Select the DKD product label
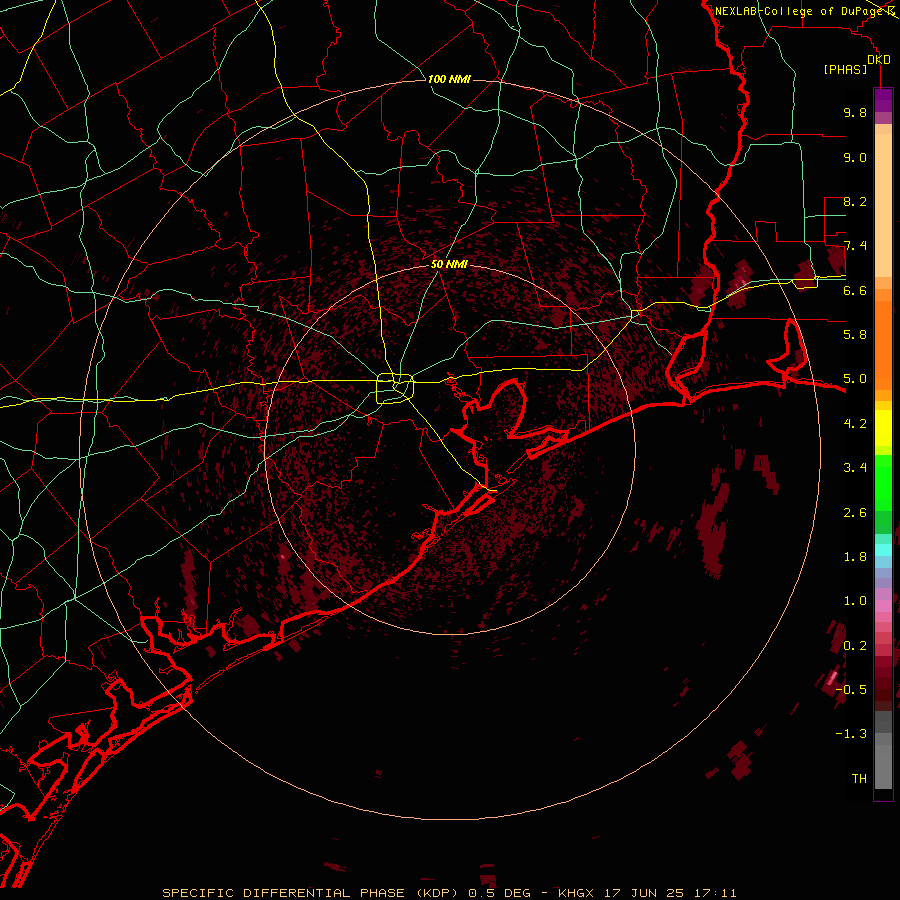The image size is (900, 900). tap(878, 60)
